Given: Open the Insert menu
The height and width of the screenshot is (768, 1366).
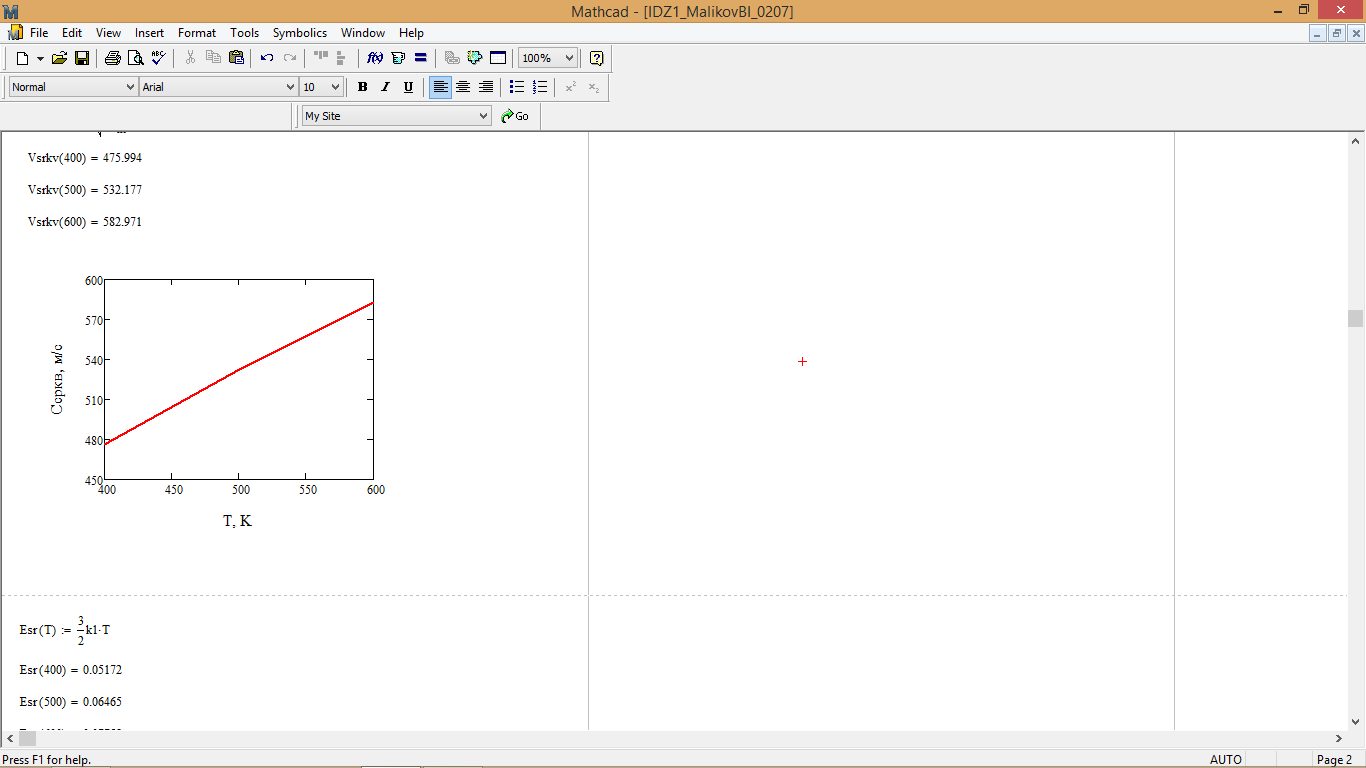Looking at the screenshot, I should pyautogui.click(x=150, y=33).
